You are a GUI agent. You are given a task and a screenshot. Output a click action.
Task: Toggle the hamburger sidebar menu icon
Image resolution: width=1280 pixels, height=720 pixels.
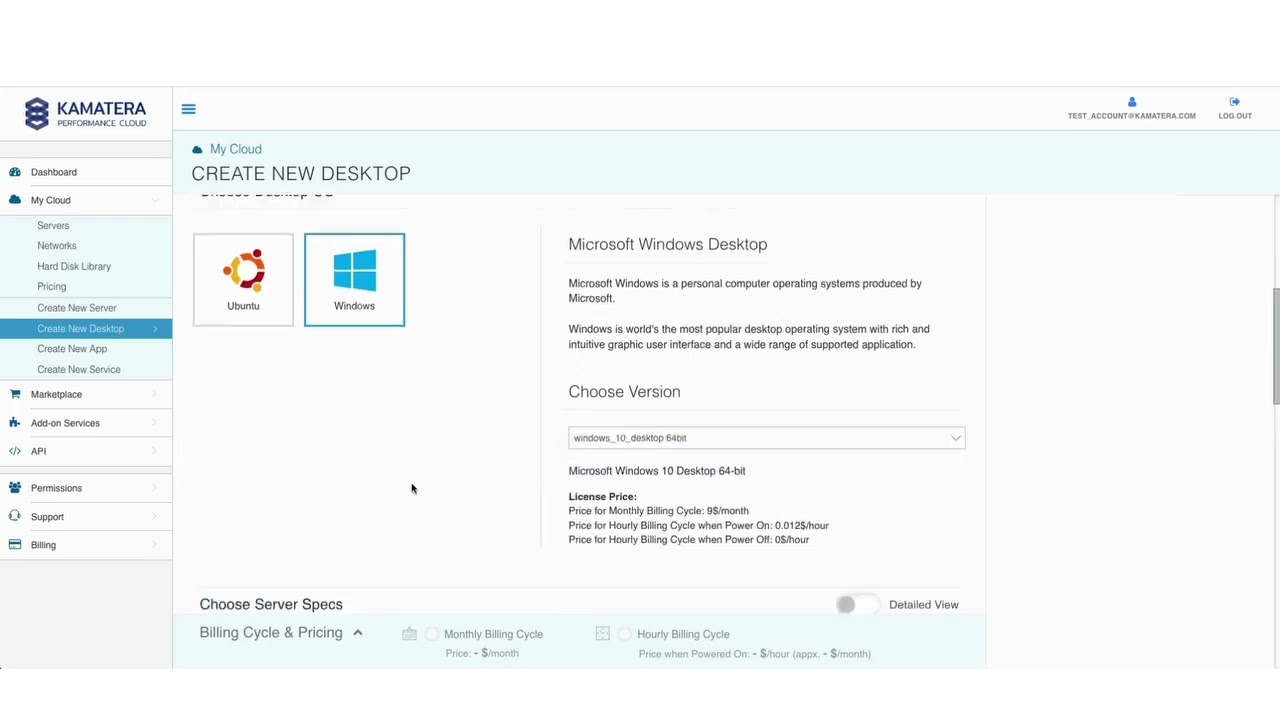tap(188, 109)
